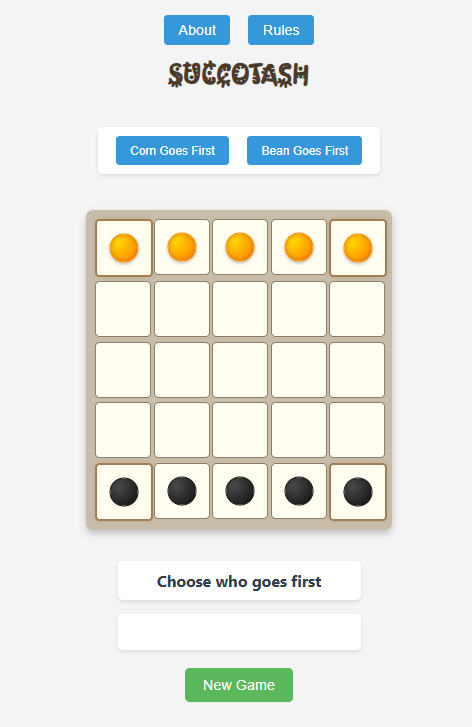Choose Bean Goes First
Viewport: 472px width, 727px height.
click(305, 151)
